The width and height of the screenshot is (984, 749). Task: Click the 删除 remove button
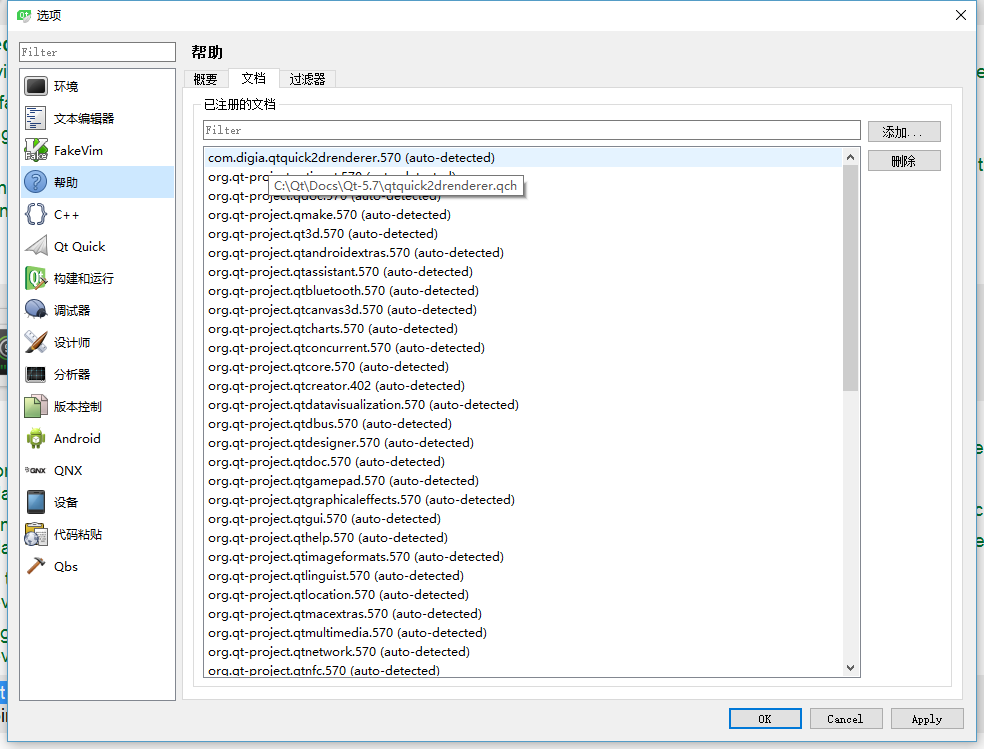pos(904,161)
